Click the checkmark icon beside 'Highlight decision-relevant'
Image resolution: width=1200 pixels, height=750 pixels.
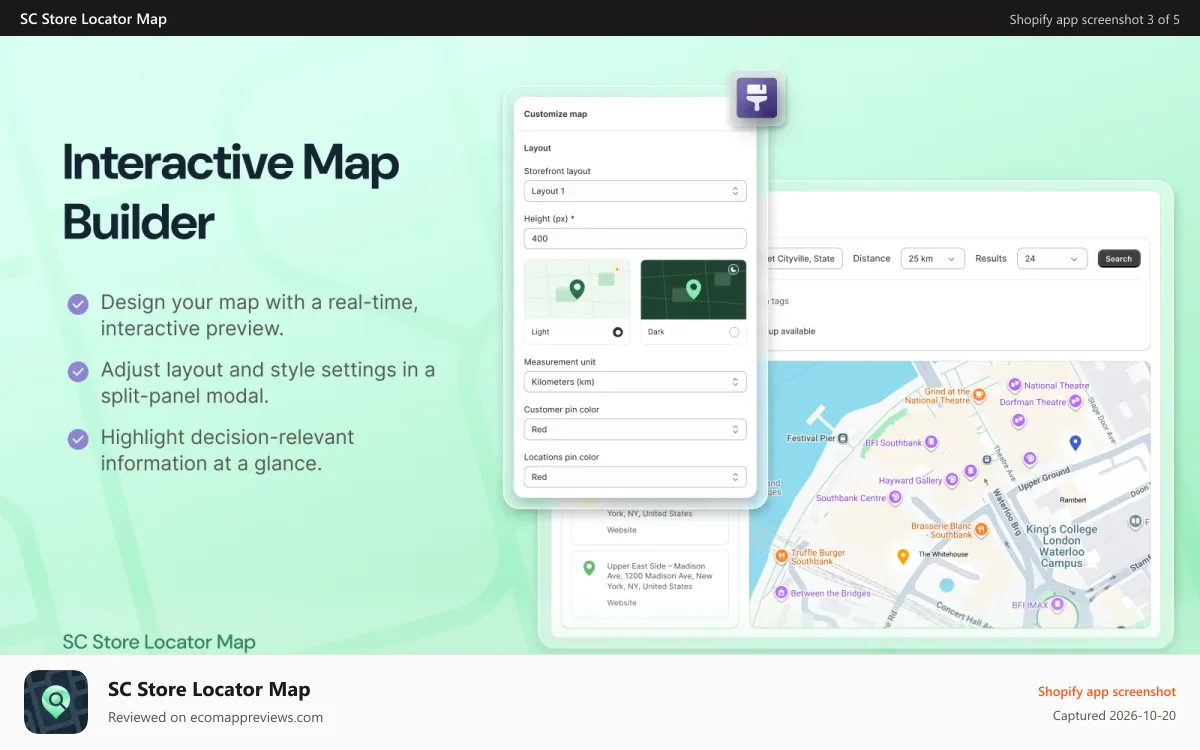(x=78, y=440)
